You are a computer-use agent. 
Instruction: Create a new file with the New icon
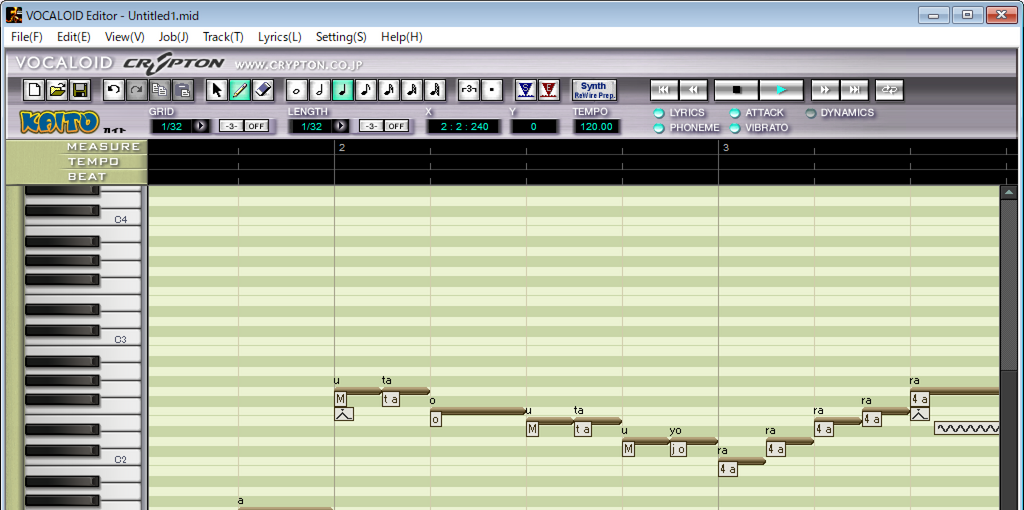pos(36,89)
